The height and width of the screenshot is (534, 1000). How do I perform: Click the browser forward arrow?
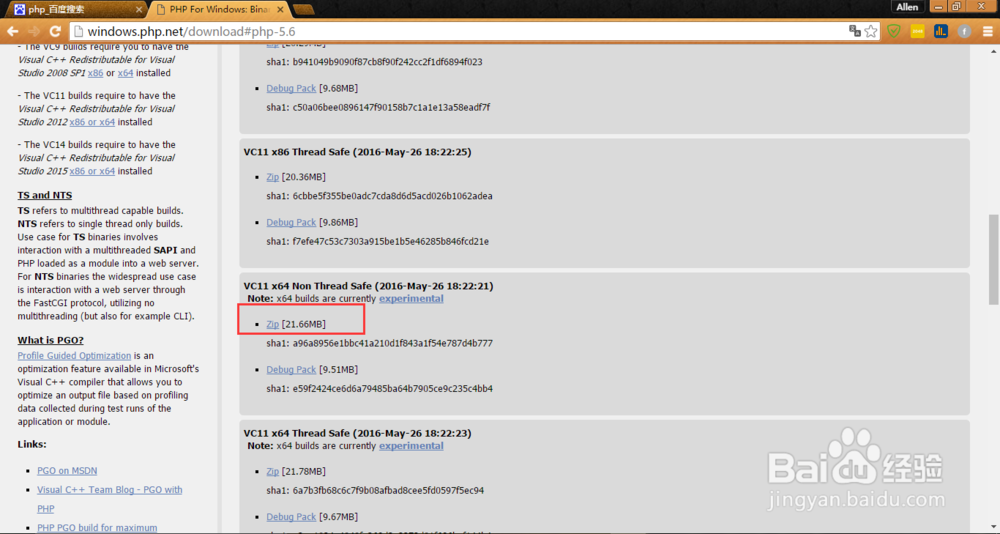click(34, 31)
